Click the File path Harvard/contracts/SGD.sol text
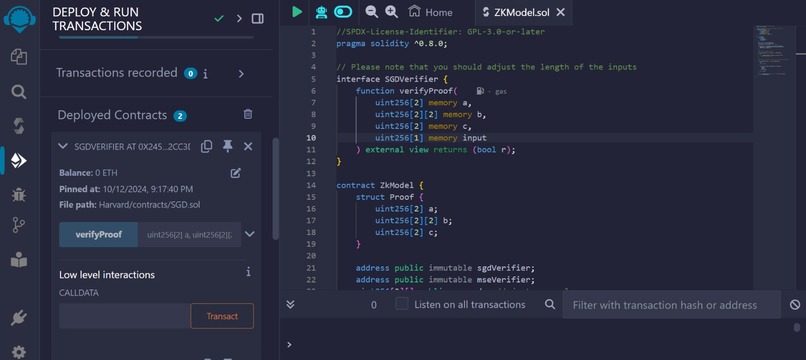The width and height of the screenshot is (806, 360). (130, 205)
